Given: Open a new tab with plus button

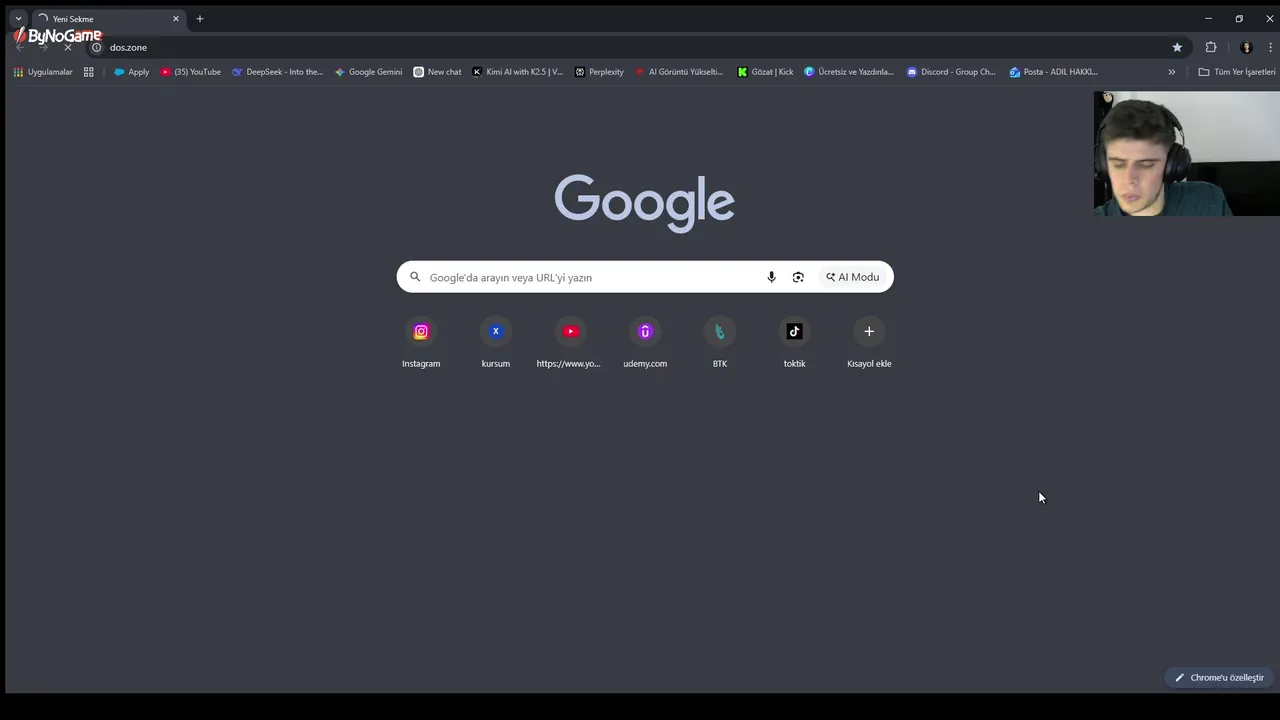Looking at the screenshot, I should (x=200, y=18).
